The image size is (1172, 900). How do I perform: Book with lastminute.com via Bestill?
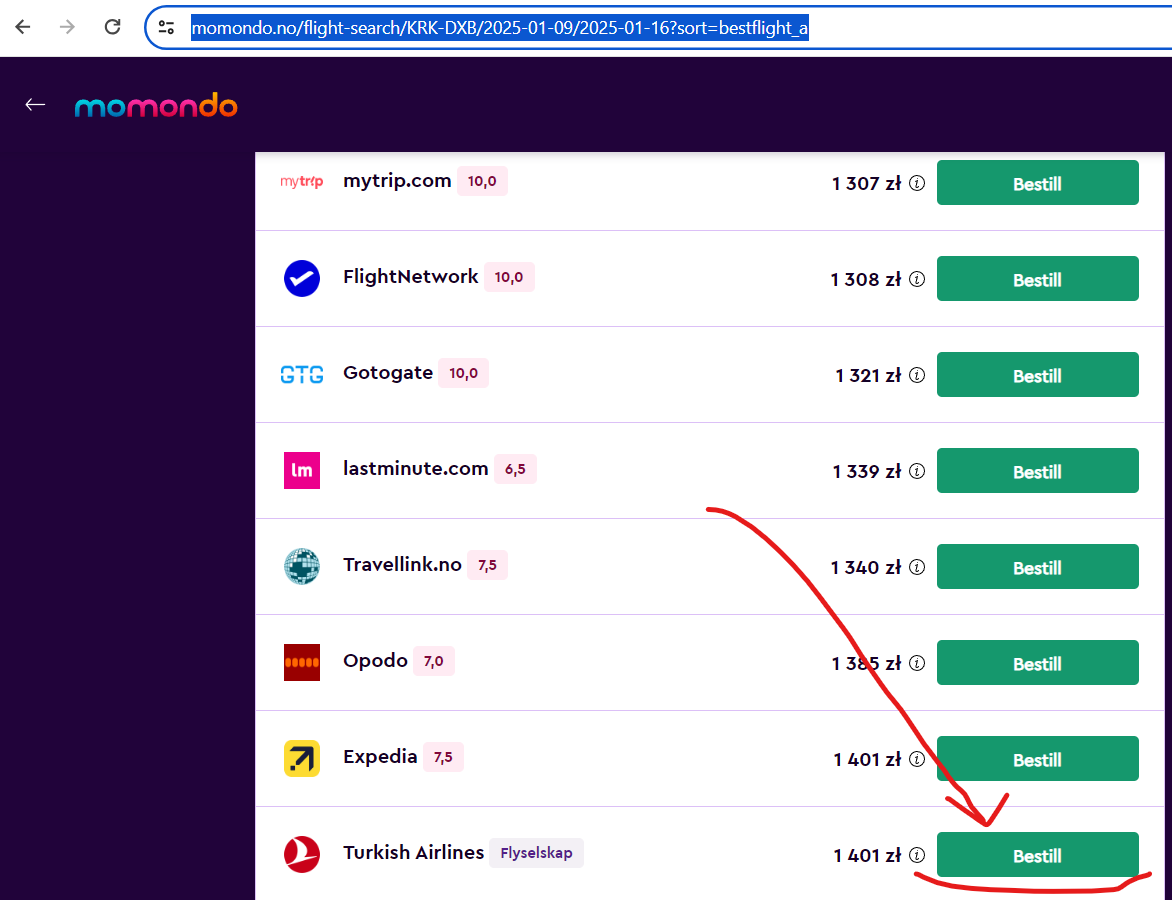[1037, 471]
